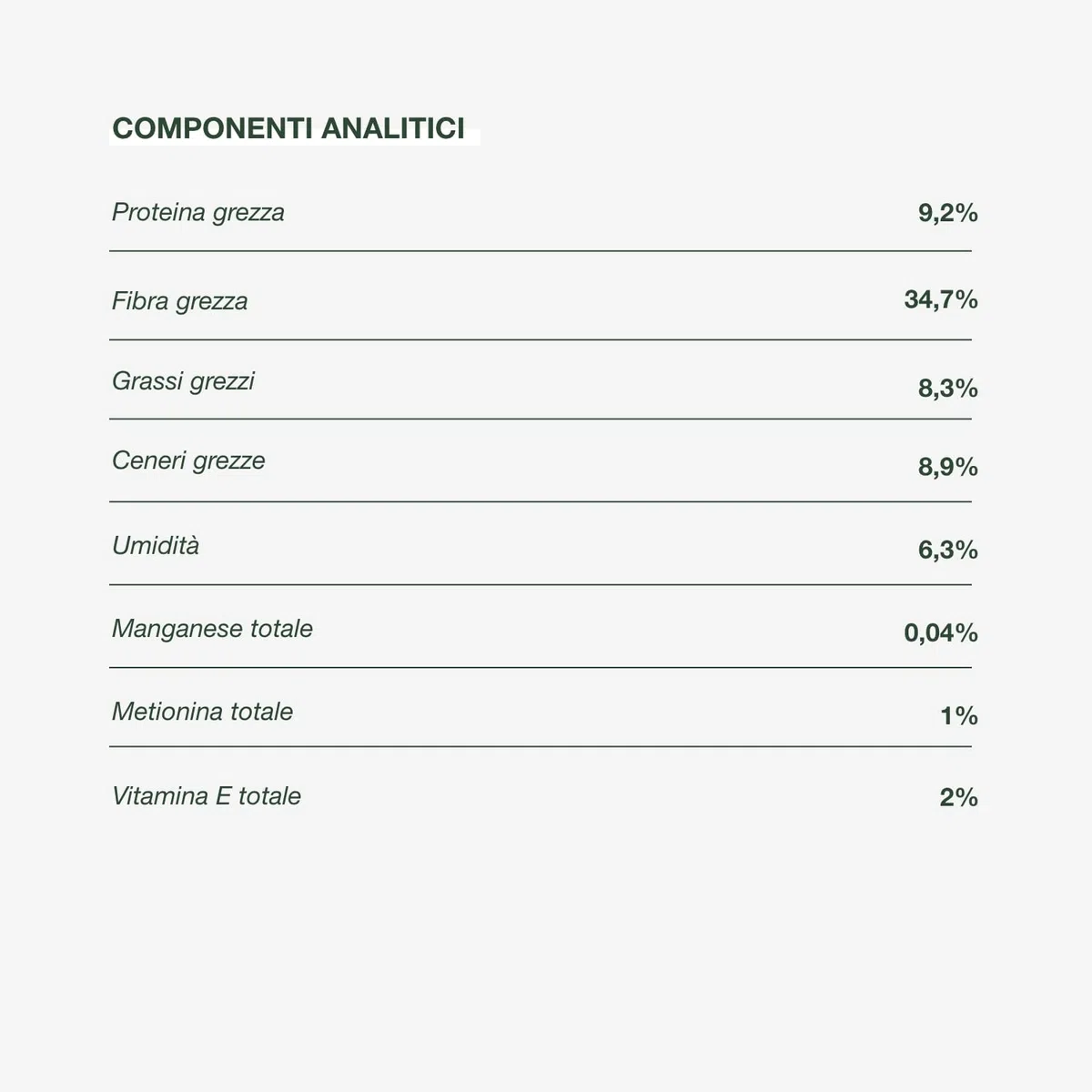Select the Metionina totale label

click(202, 712)
